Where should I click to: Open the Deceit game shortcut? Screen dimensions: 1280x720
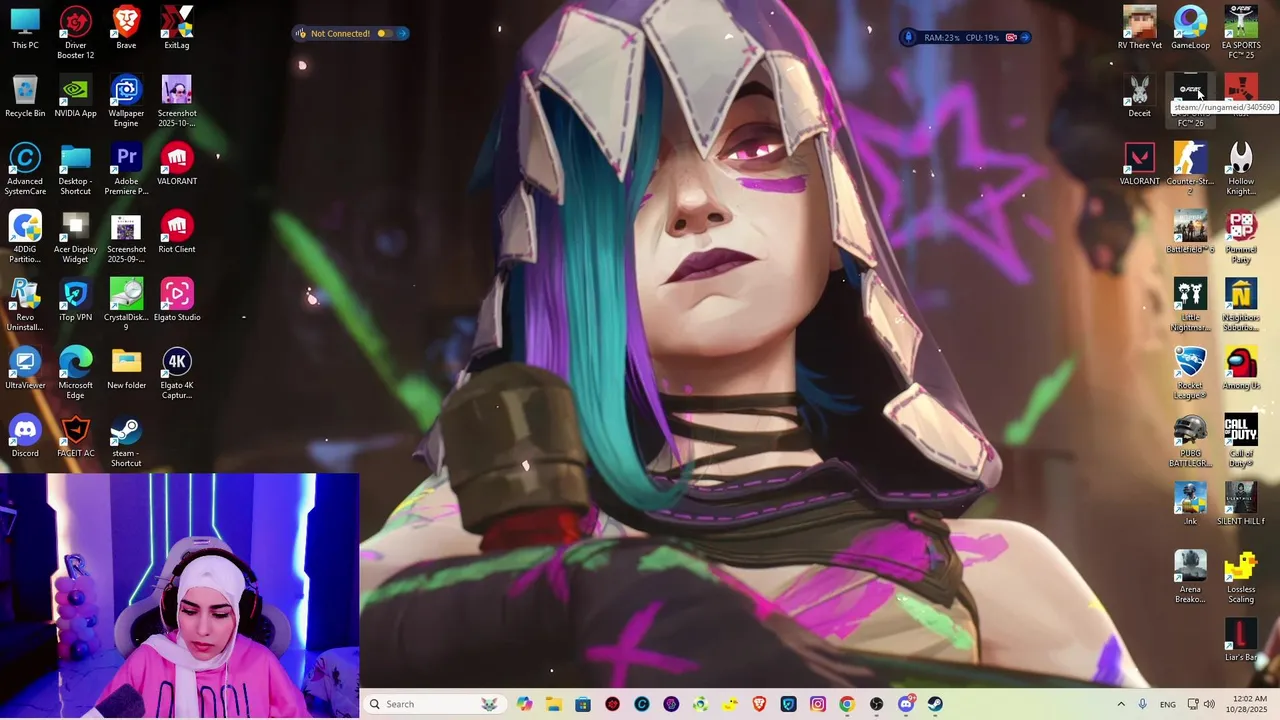pyautogui.click(x=1140, y=96)
